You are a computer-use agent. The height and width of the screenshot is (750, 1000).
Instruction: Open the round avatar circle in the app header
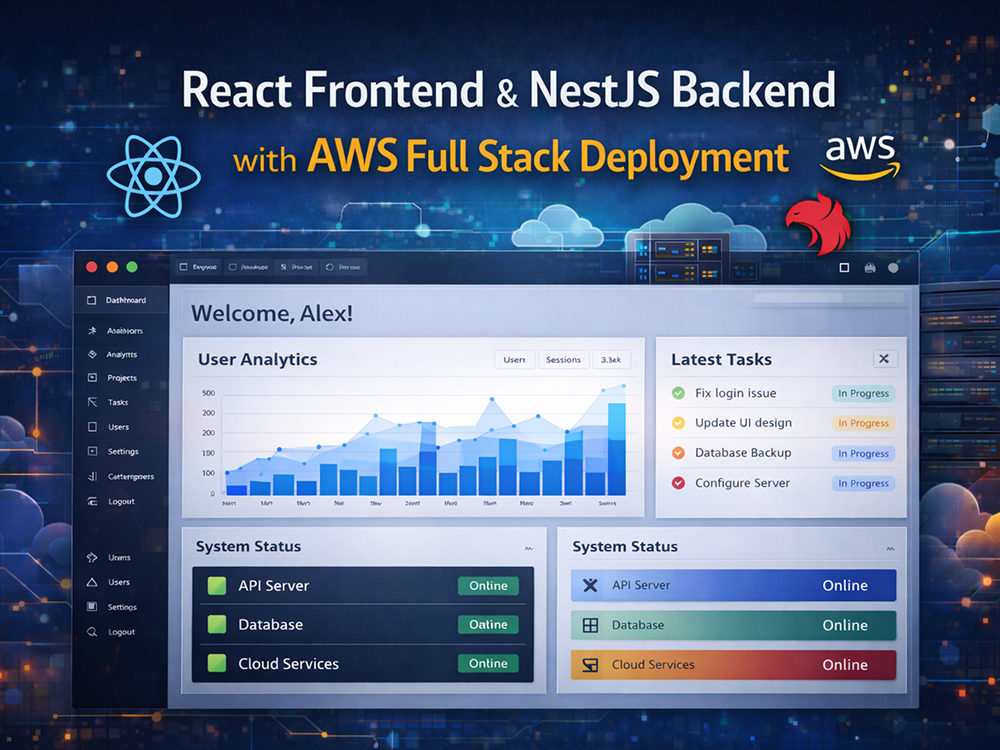(x=893, y=268)
